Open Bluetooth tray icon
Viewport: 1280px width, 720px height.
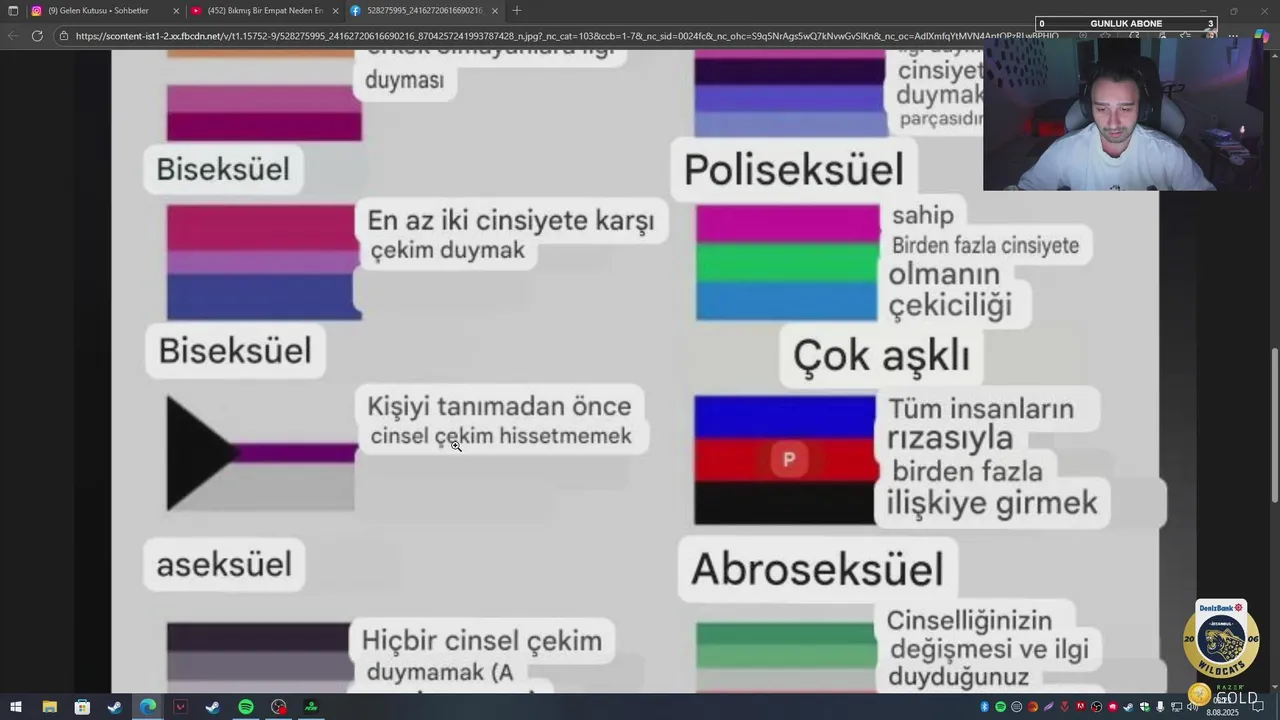click(x=984, y=707)
